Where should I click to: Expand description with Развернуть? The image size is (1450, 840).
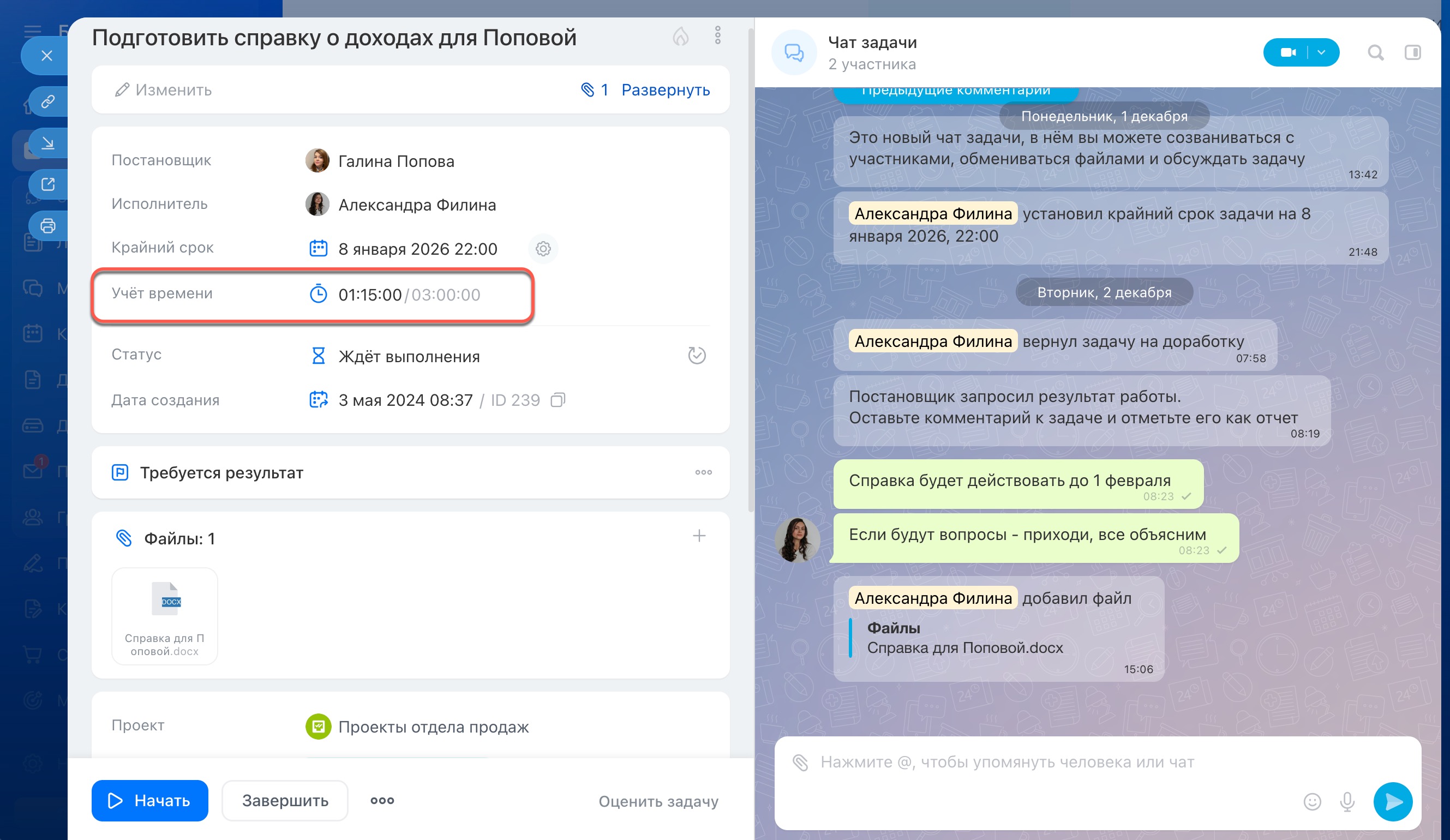(x=665, y=90)
